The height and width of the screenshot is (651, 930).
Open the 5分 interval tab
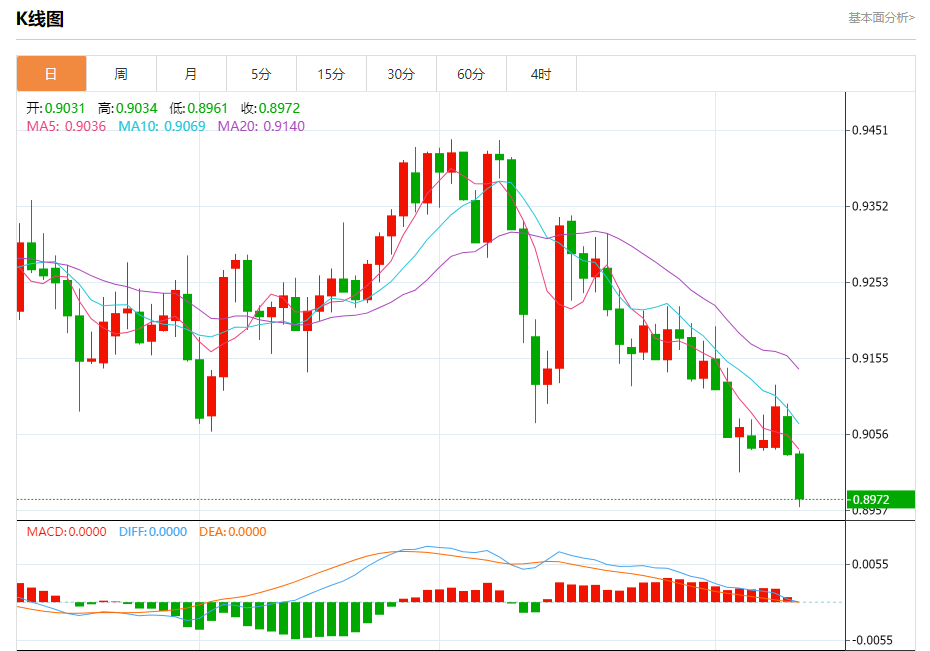(x=262, y=74)
